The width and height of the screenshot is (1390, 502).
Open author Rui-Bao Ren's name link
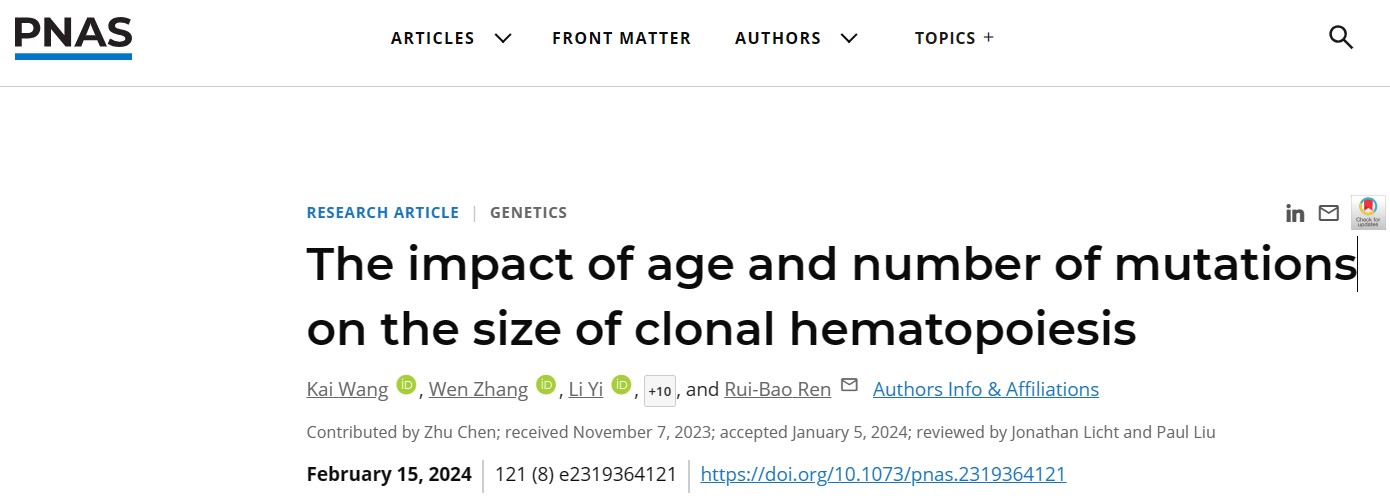tap(777, 389)
